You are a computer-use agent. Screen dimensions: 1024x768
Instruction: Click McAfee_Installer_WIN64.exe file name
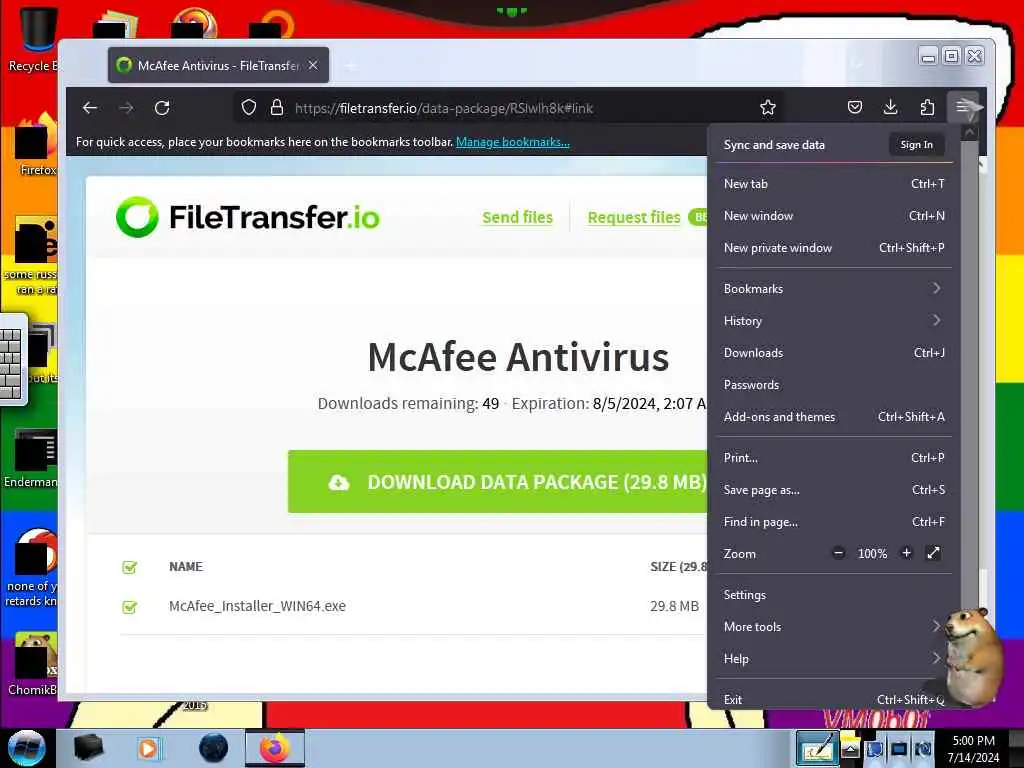click(257, 606)
